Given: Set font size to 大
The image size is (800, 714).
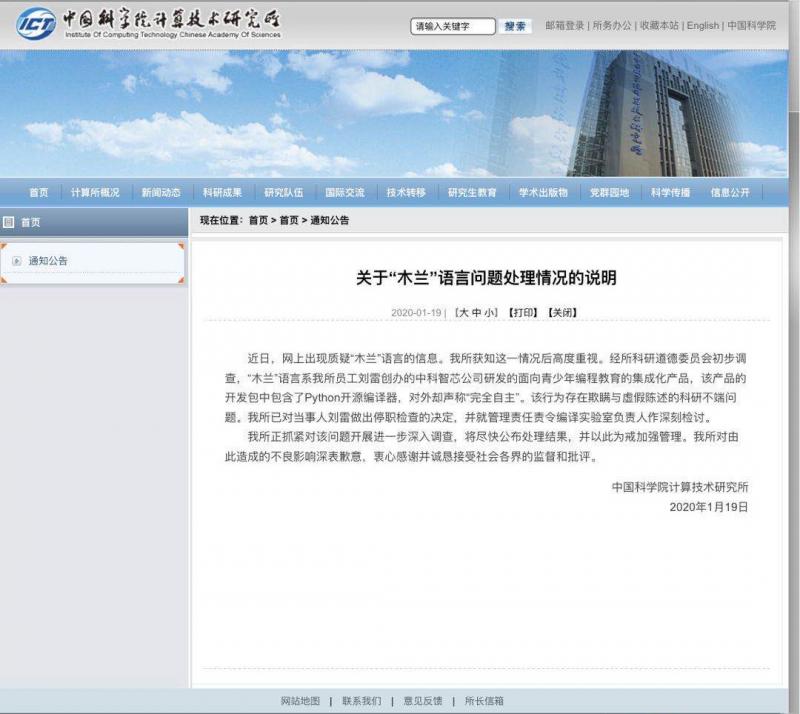Looking at the screenshot, I should [464, 313].
